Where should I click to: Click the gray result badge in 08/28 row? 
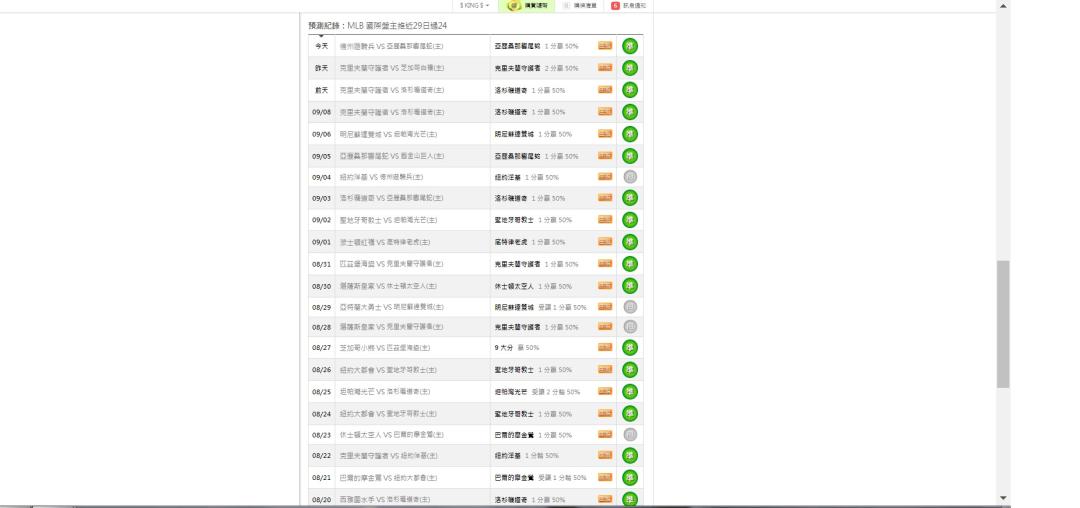[x=630, y=327]
